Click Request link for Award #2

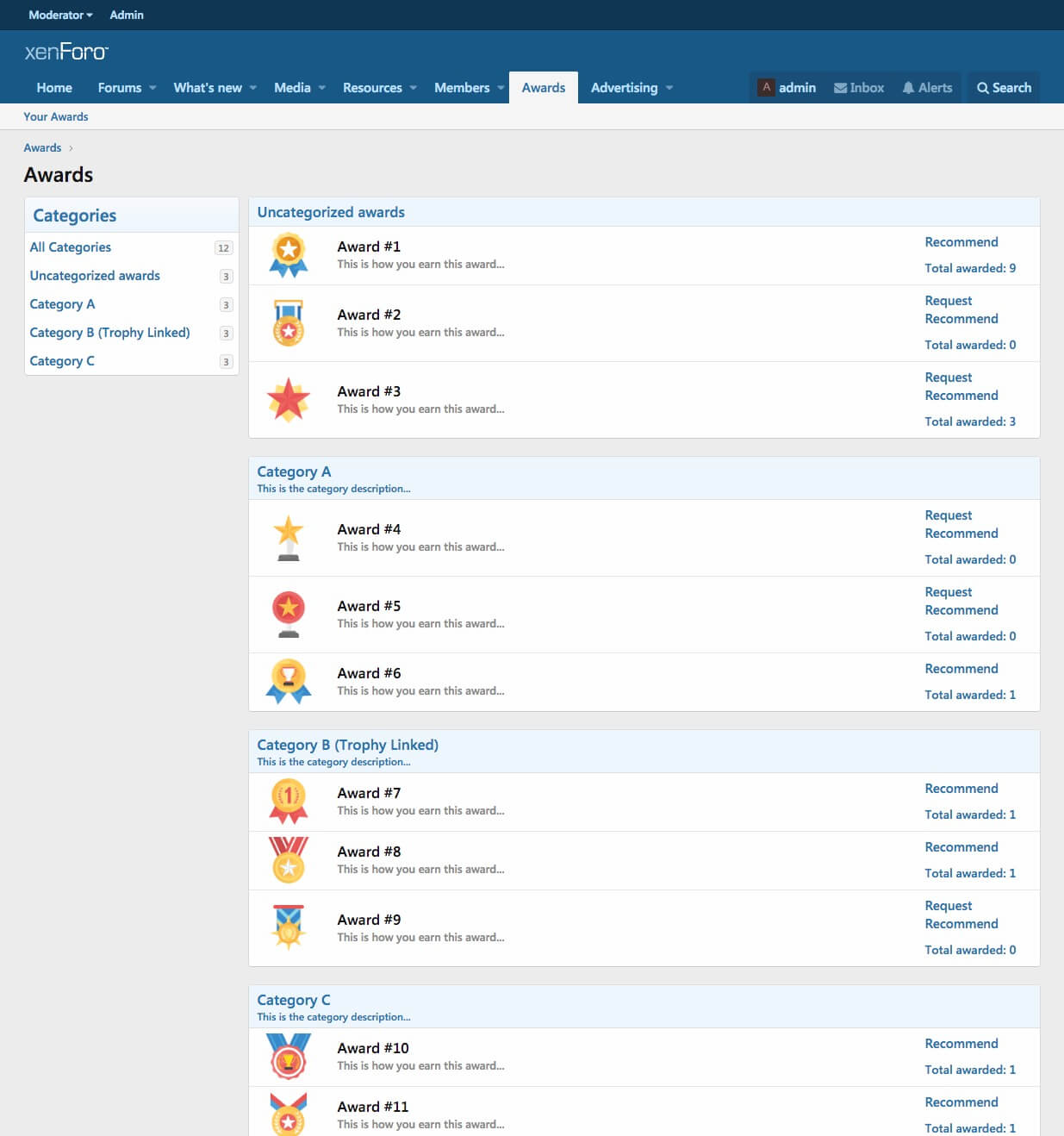tap(948, 301)
